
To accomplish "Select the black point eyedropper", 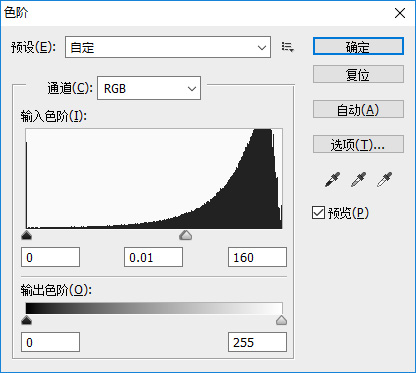I will pyautogui.click(x=332, y=179).
